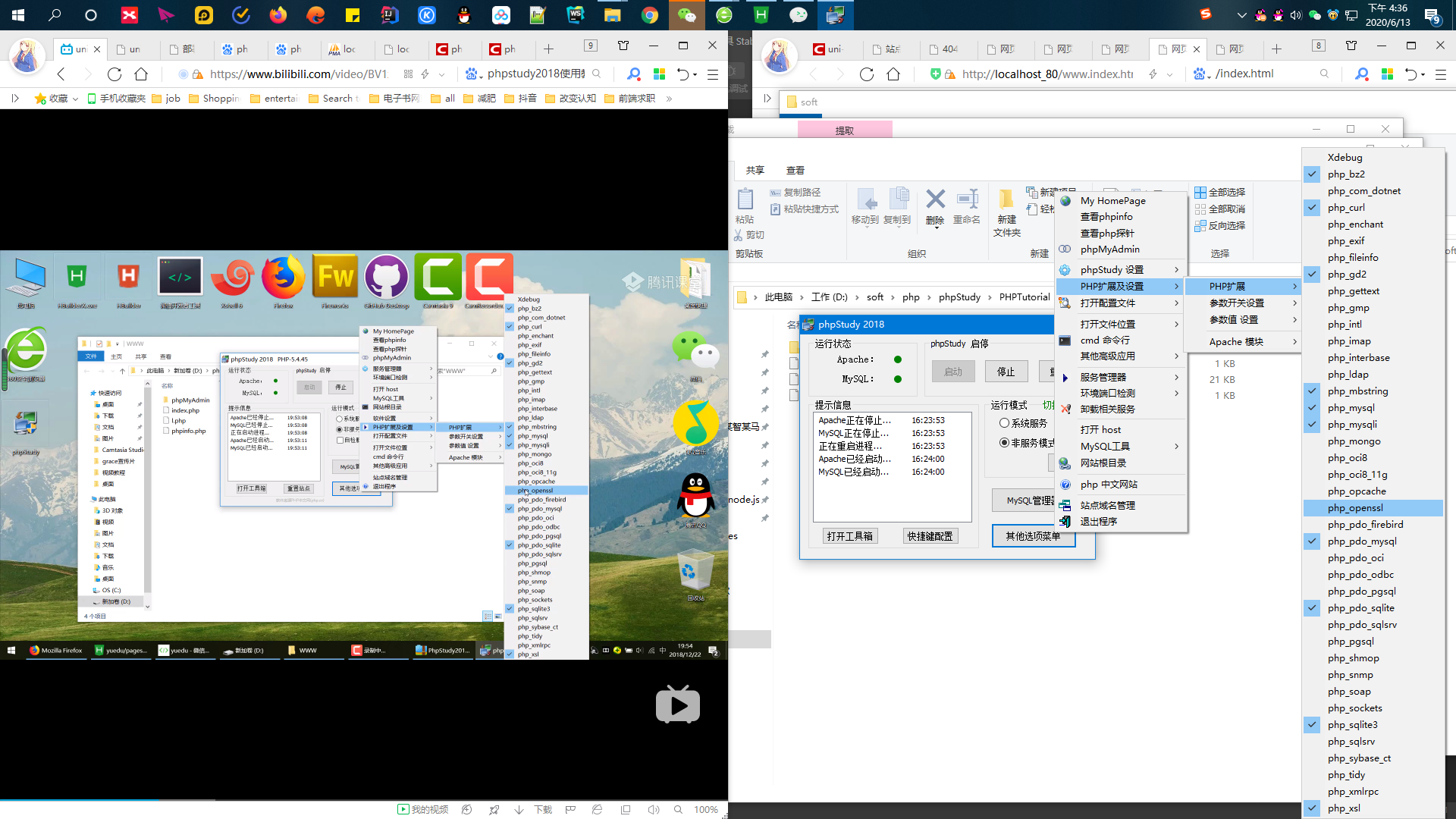Click New Folder (新建文件夹) icon

1007,213
